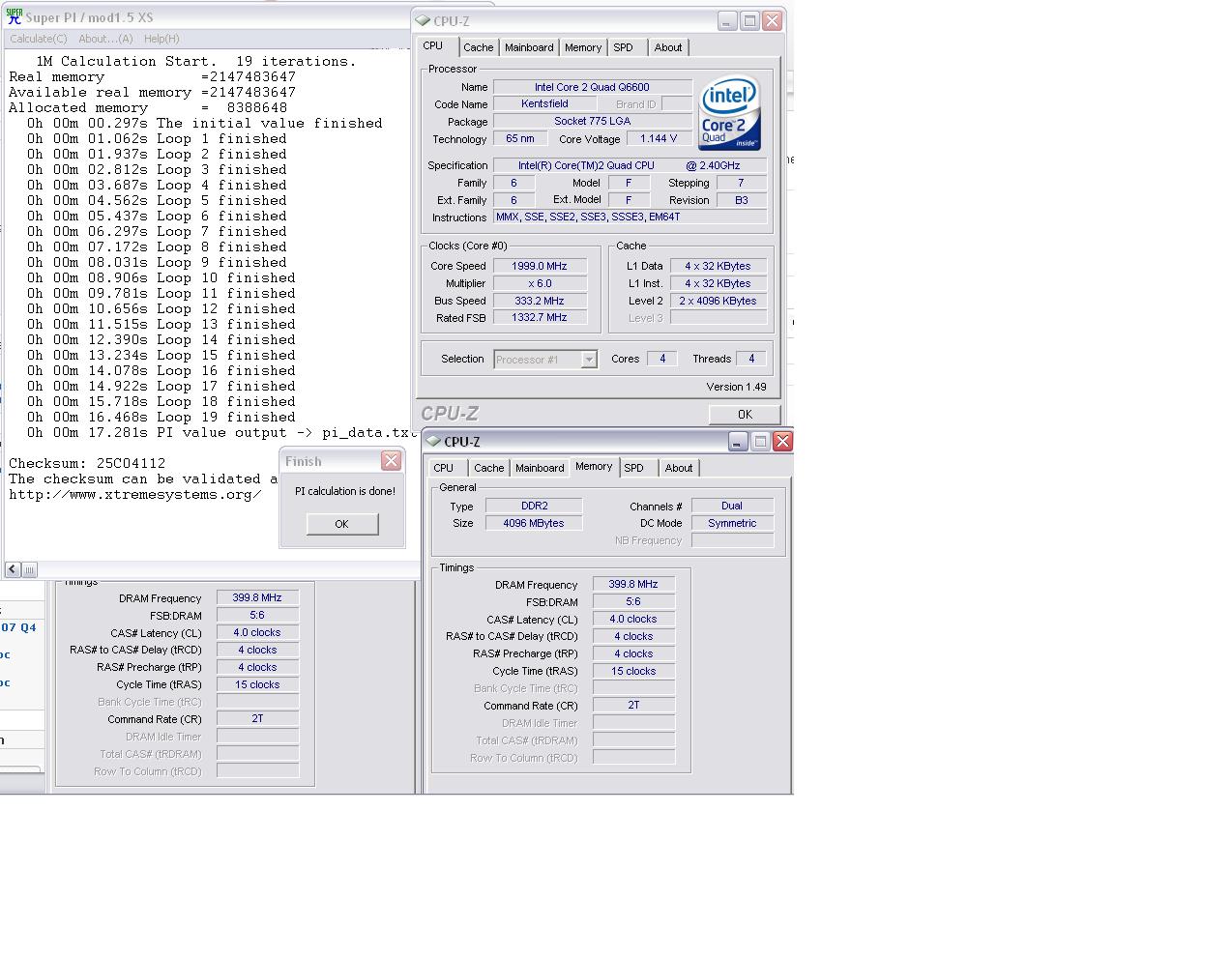Click the Code Name field Kentsfield

[544, 103]
